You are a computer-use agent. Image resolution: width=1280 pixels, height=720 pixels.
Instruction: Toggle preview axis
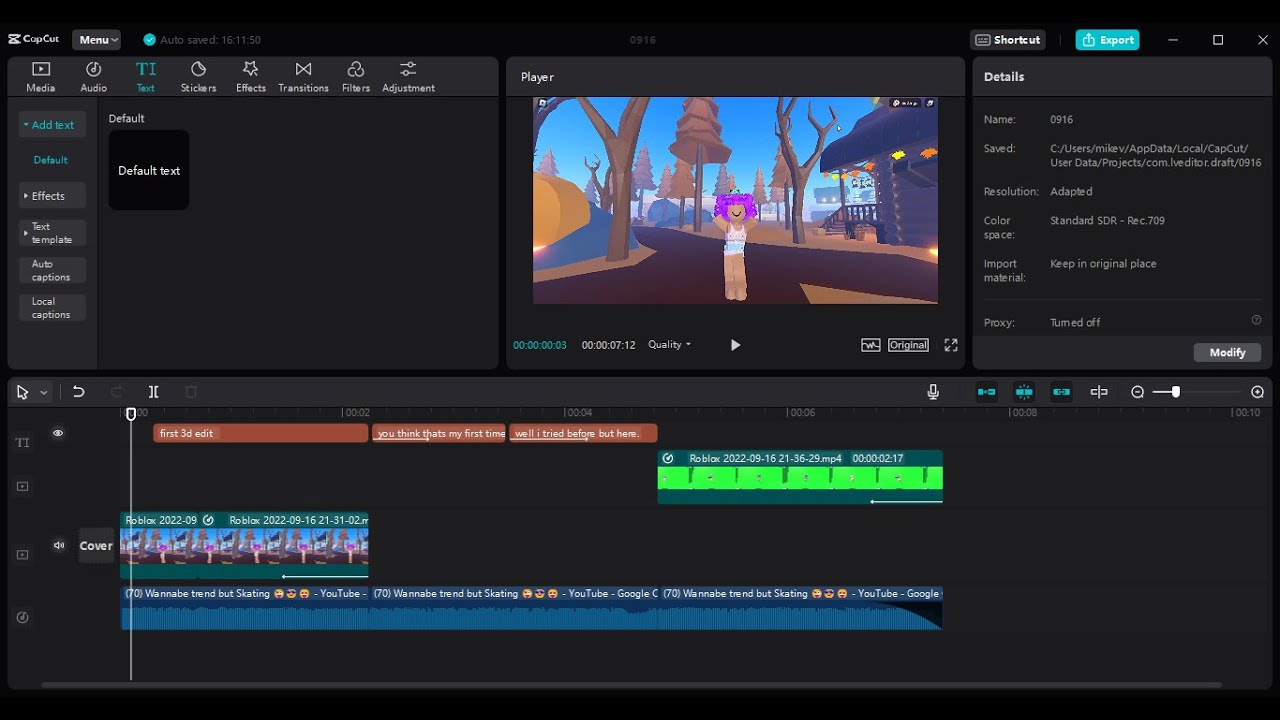(x=1099, y=392)
